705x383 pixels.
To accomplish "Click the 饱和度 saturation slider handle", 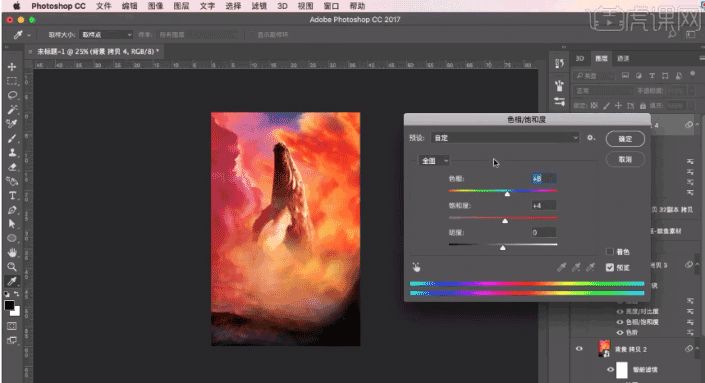I will click(505, 221).
